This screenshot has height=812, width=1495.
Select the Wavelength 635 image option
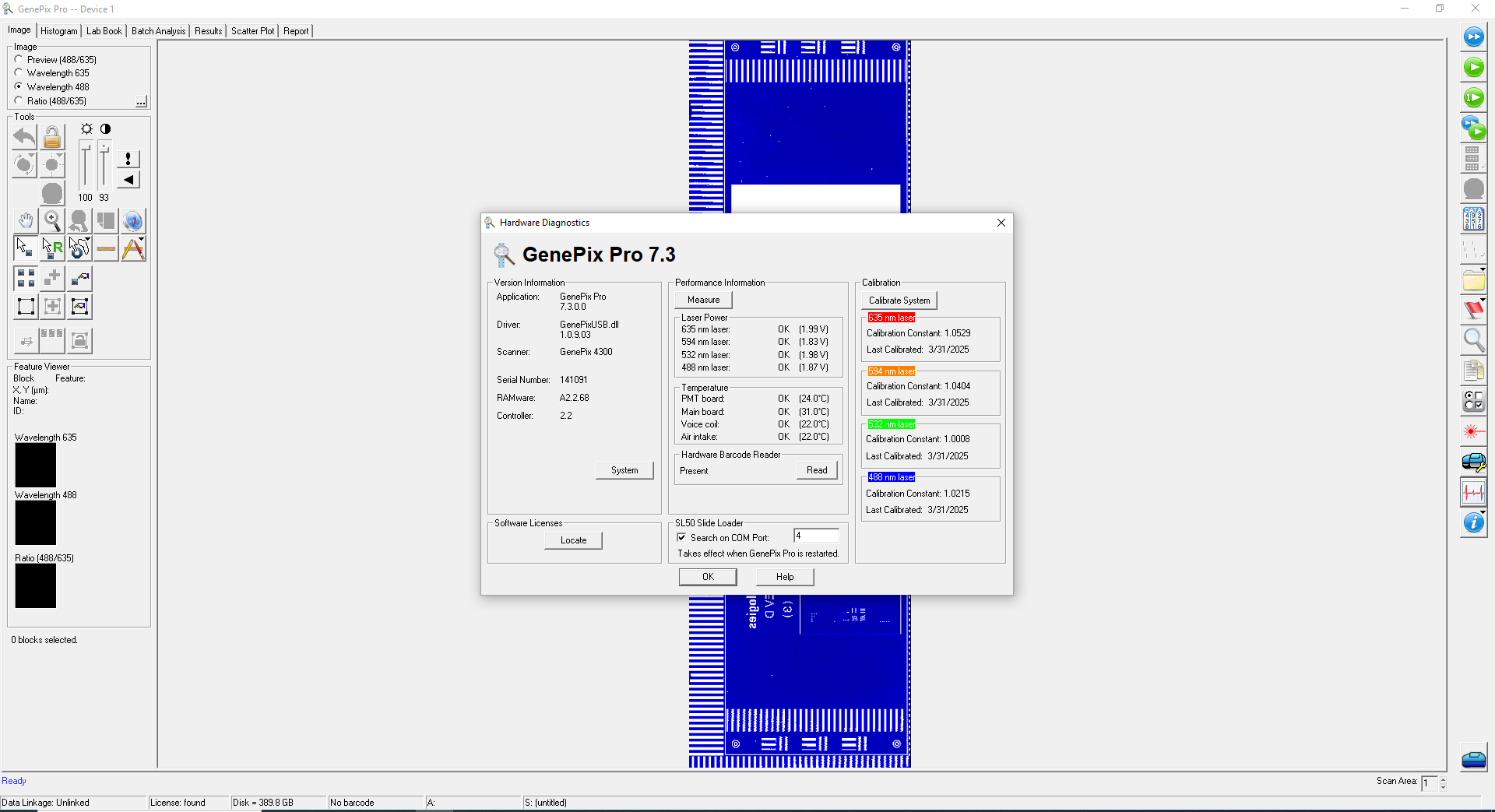[19, 73]
